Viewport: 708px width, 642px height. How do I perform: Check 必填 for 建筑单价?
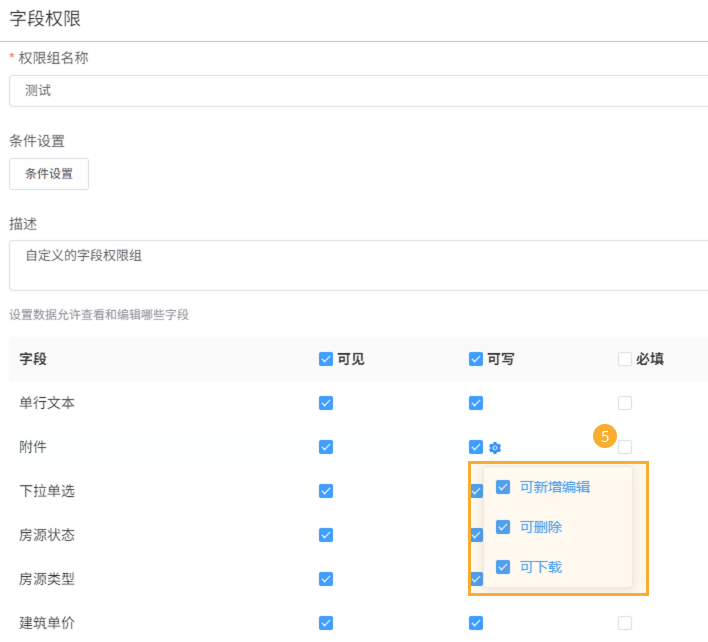pyautogui.click(x=625, y=623)
